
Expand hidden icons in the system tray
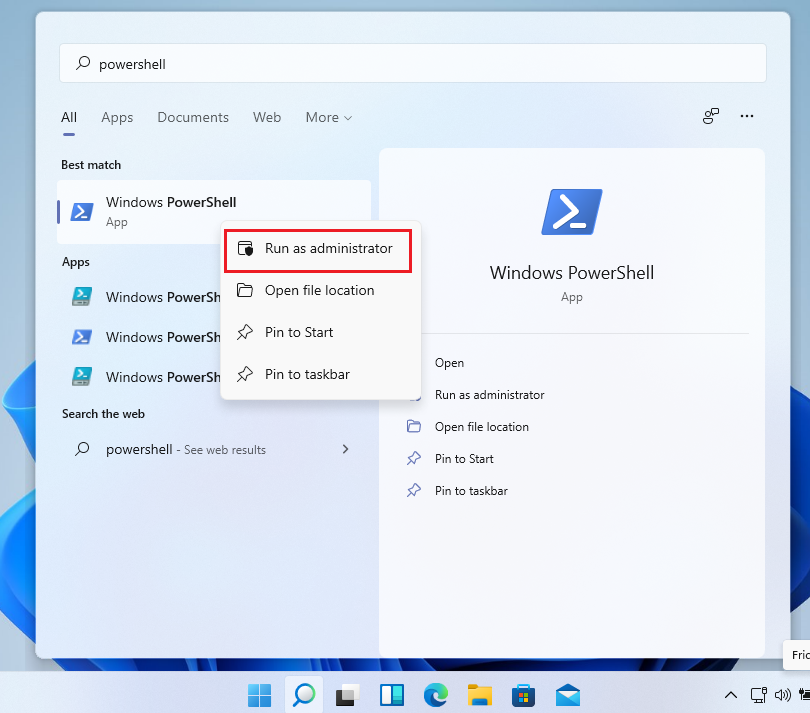pos(731,694)
